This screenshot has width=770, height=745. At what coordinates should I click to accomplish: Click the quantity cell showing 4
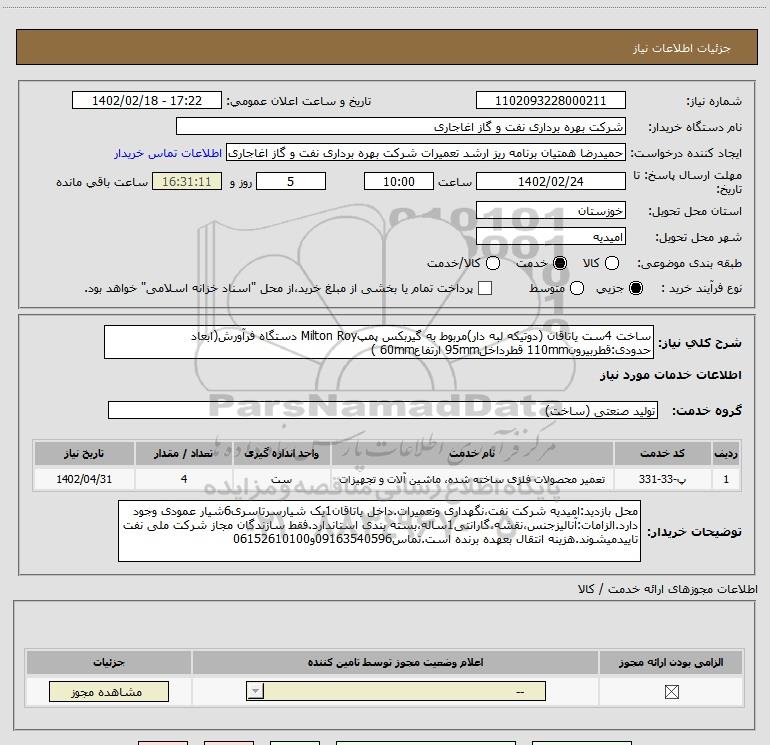[184, 479]
